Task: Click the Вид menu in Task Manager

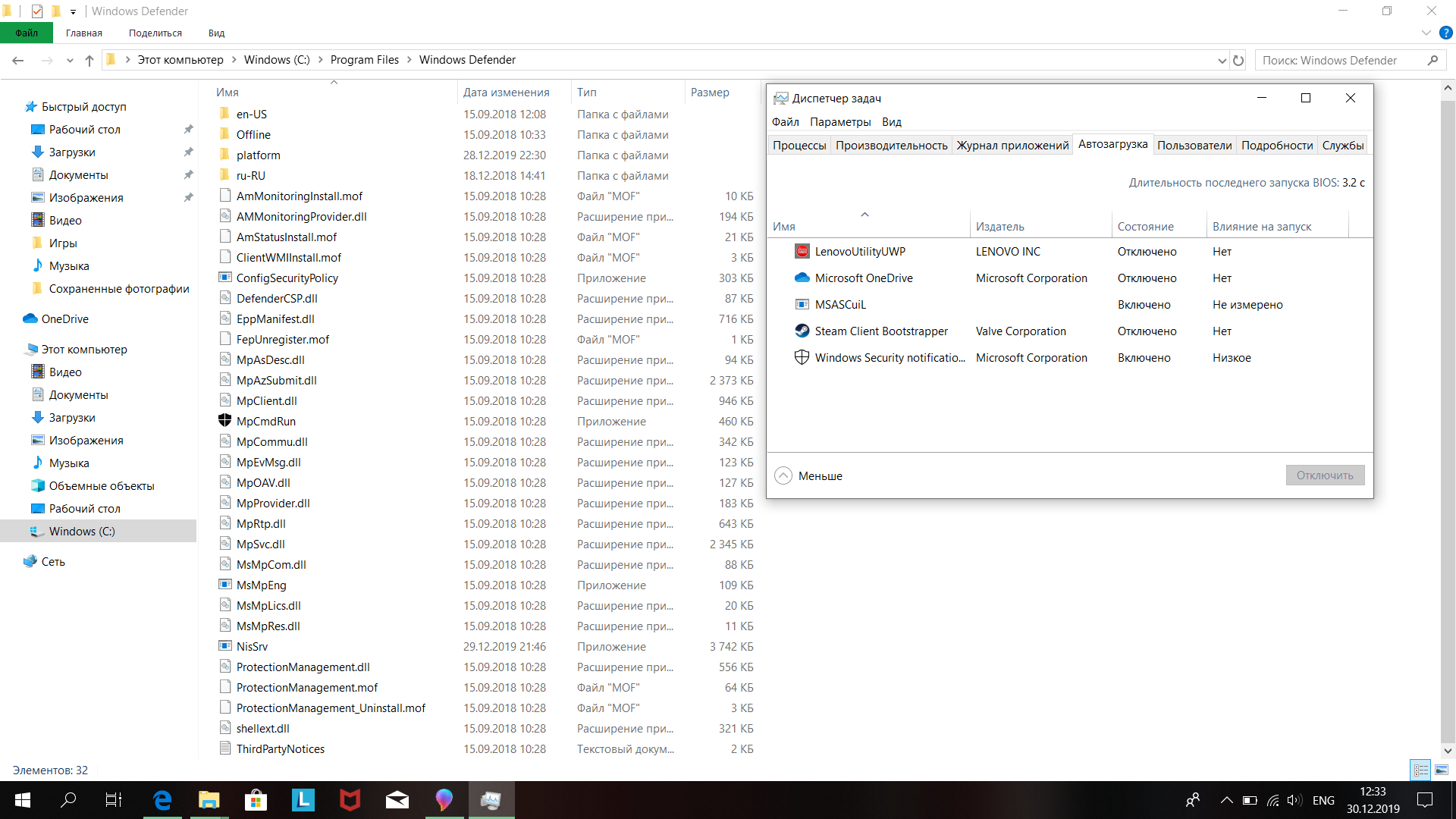Action: [890, 121]
